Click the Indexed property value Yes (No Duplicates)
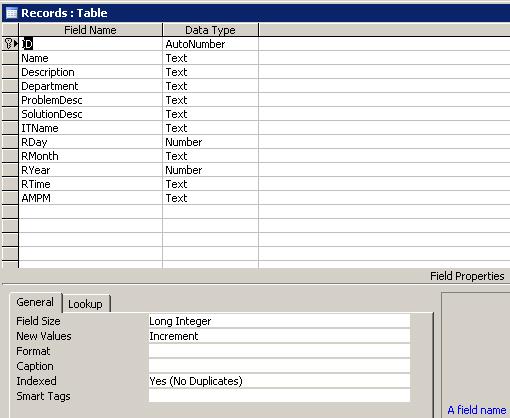Screen dimensions: 510x418 point(279,381)
